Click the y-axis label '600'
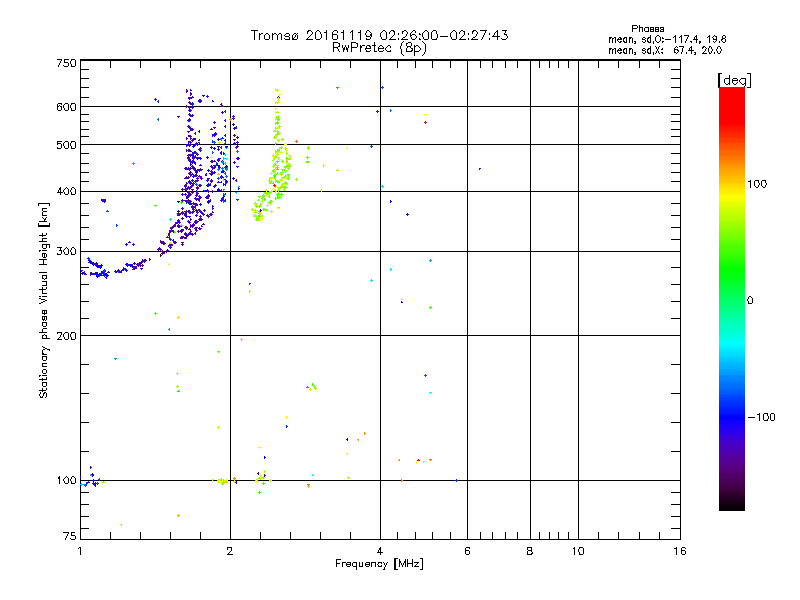Viewport: 800px width, 600px height. pyautogui.click(x=66, y=107)
